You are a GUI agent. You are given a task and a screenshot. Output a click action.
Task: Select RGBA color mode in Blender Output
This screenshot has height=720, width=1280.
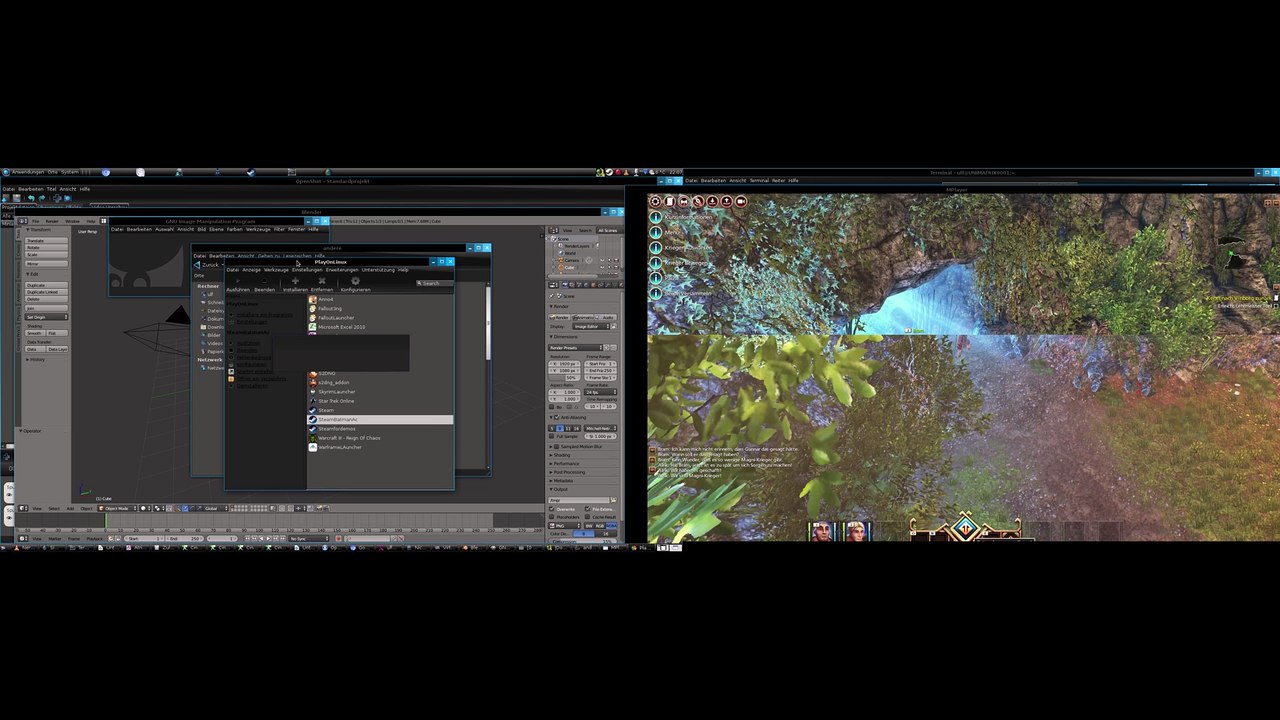(x=612, y=525)
